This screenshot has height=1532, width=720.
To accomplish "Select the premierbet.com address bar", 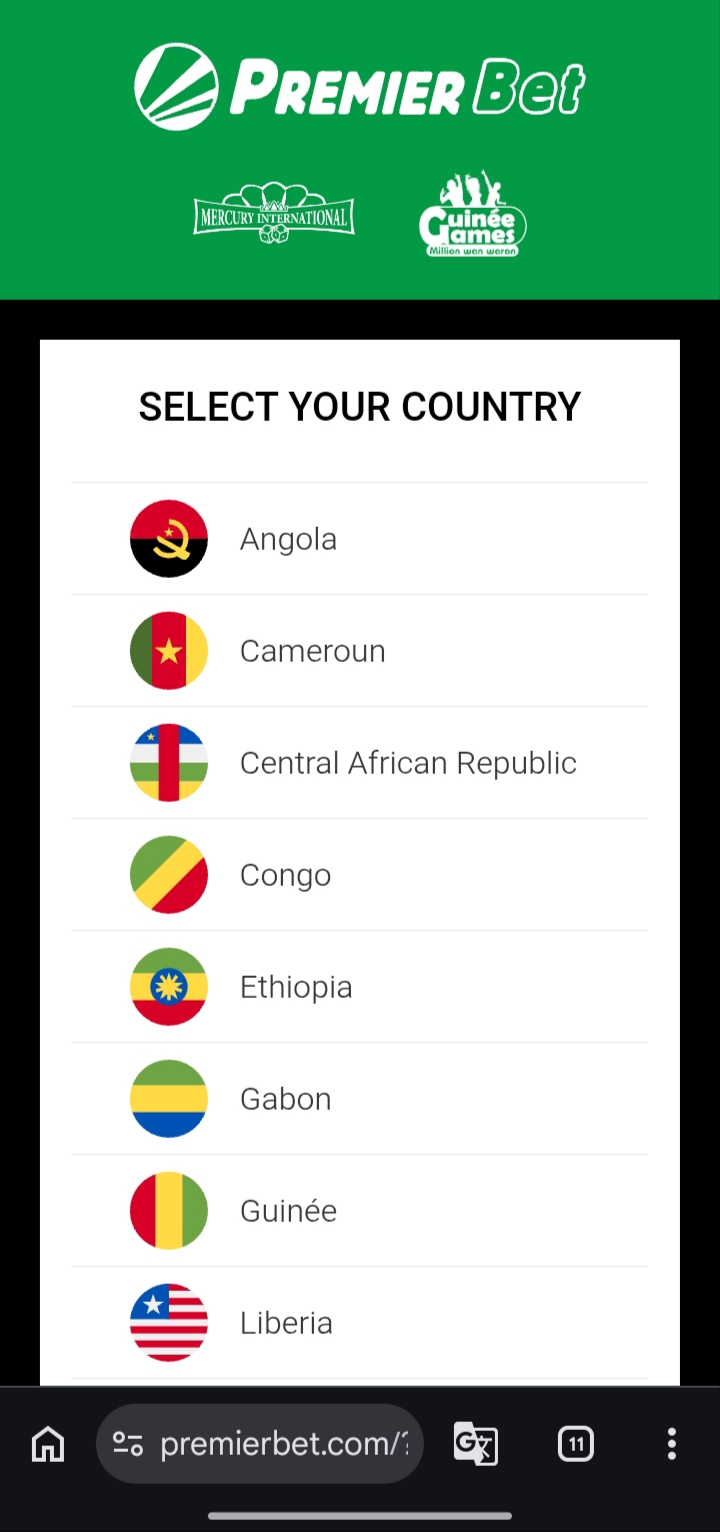I will click(x=260, y=1444).
